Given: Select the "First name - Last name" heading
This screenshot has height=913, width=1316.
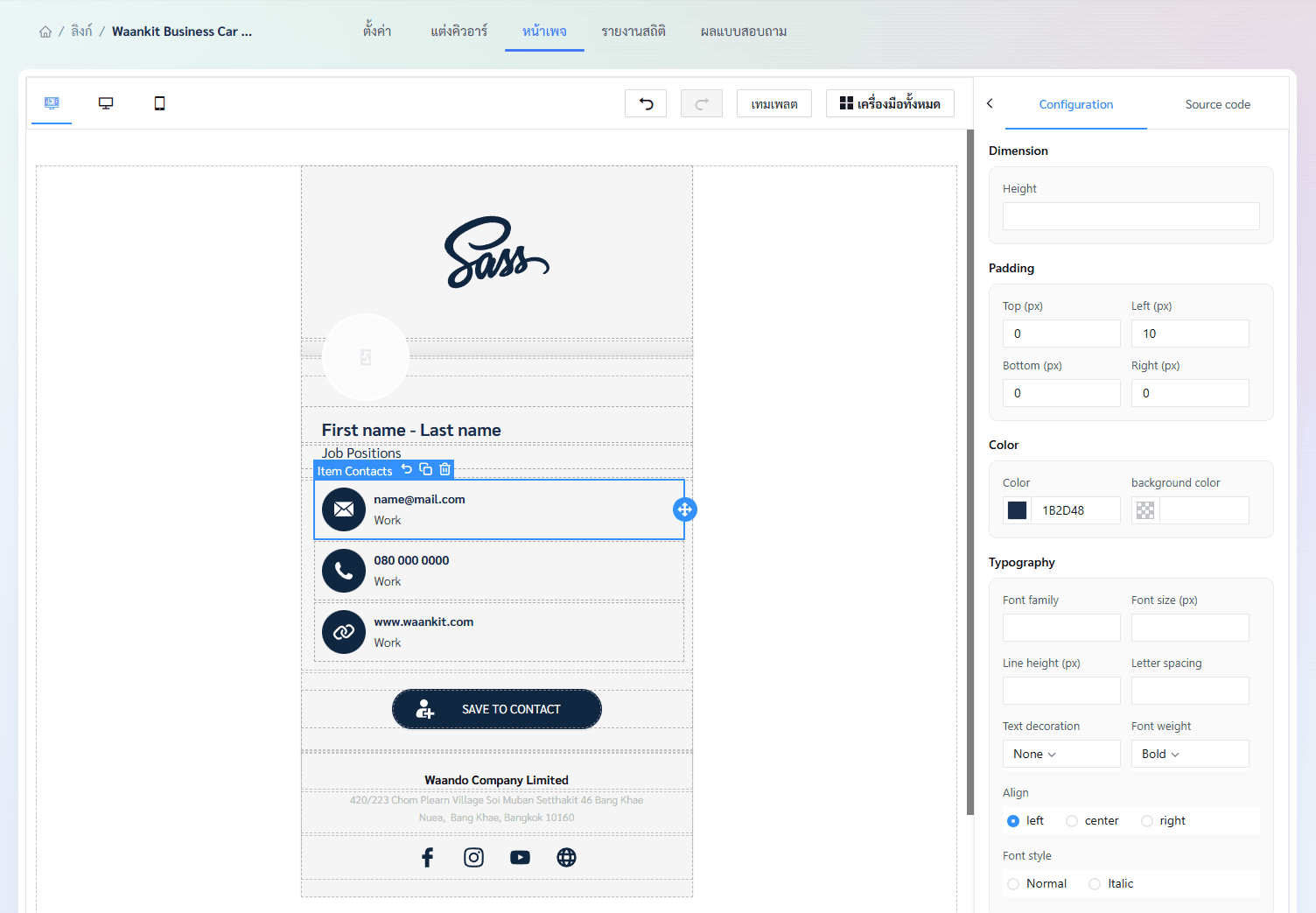Looking at the screenshot, I should pos(411,430).
